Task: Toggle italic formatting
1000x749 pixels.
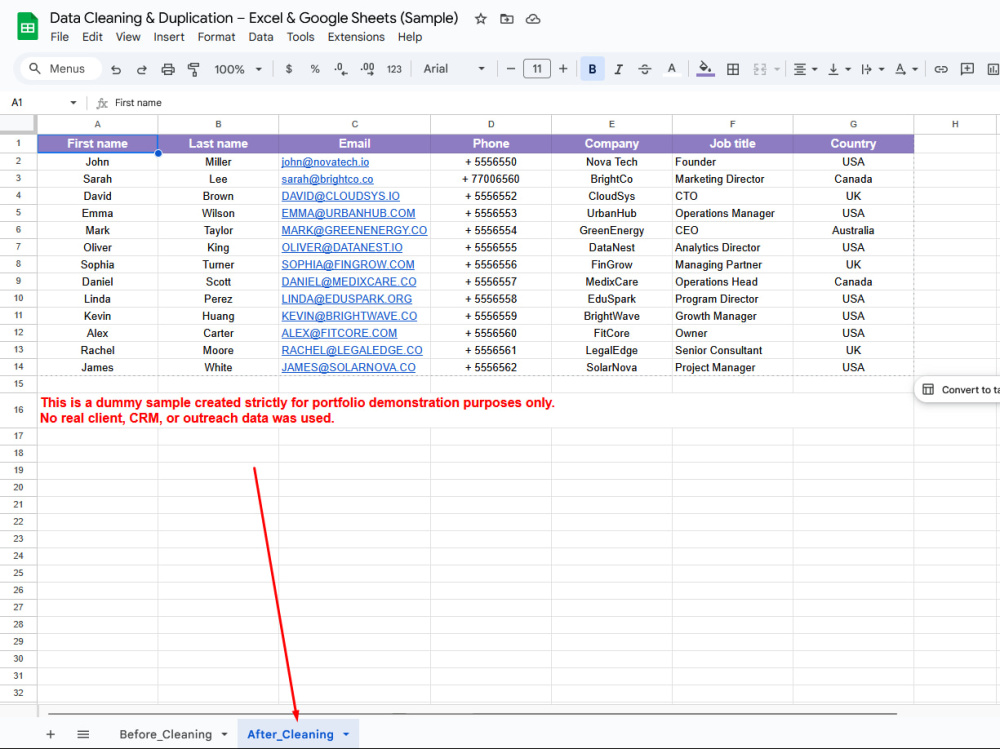Action: pos(619,69)
